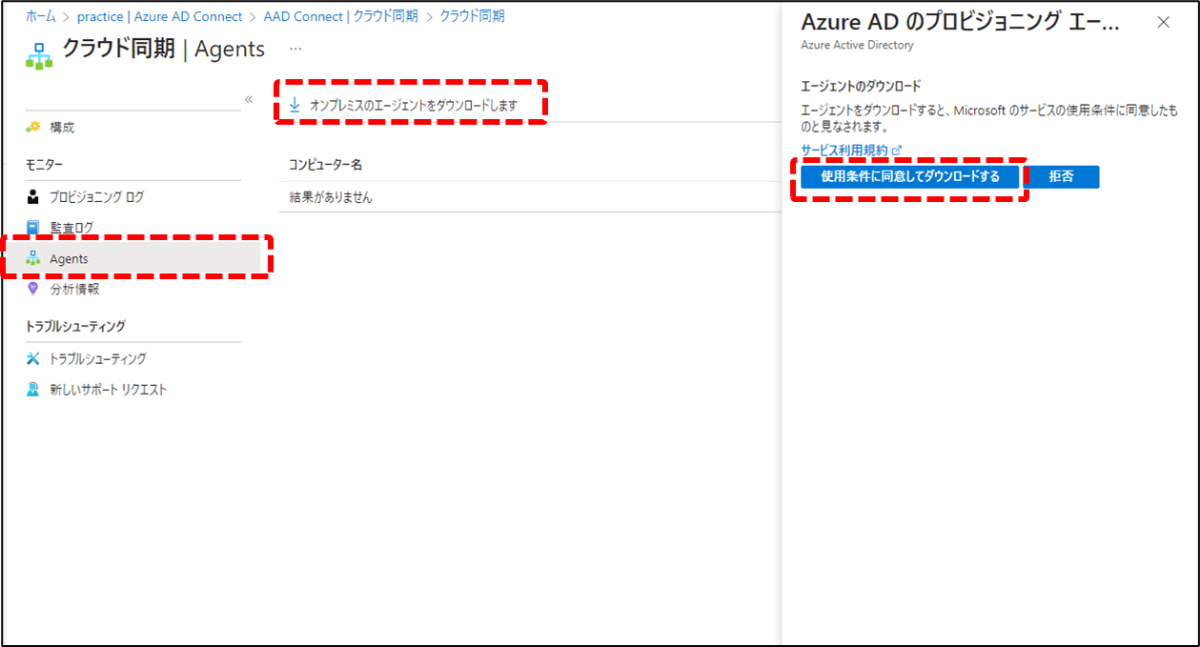Click the エージェントのダウンロード heading
Screen dimensions: 1200x647
[861, 86]
